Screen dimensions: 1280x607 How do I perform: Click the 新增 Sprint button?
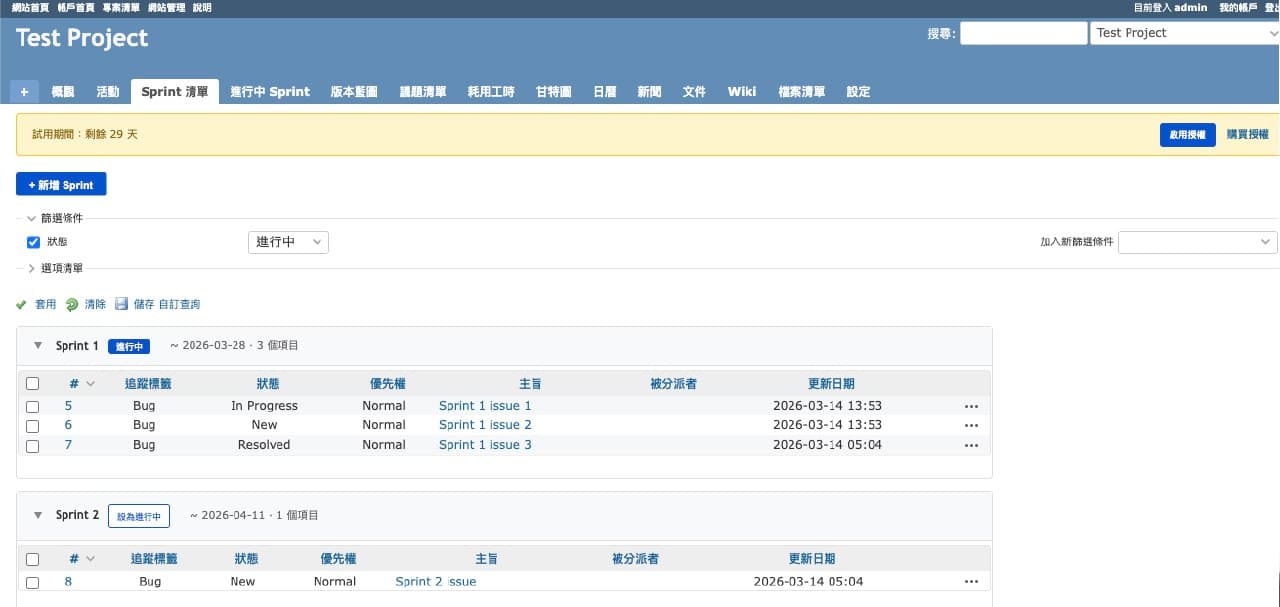[61, 184]
